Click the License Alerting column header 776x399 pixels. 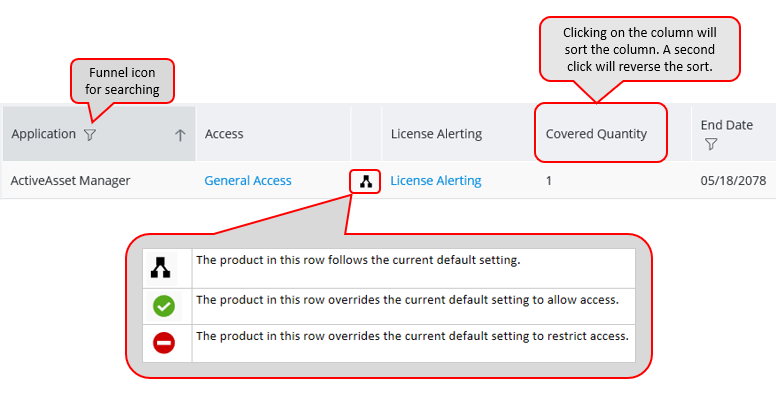pos(436,134)
